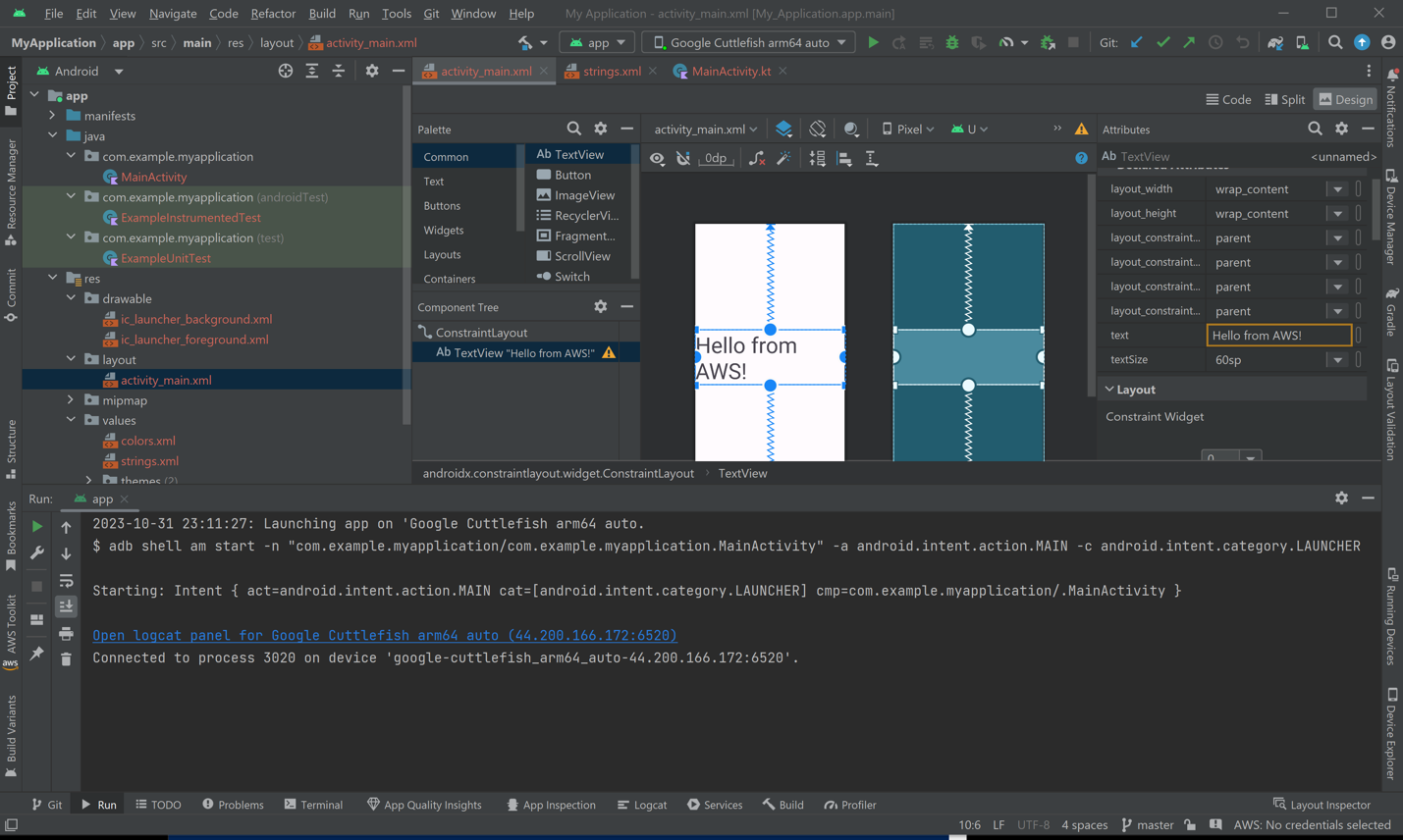
Task: Run the app with the green play button
Action: pyautogui.click(x=873, y=42)
